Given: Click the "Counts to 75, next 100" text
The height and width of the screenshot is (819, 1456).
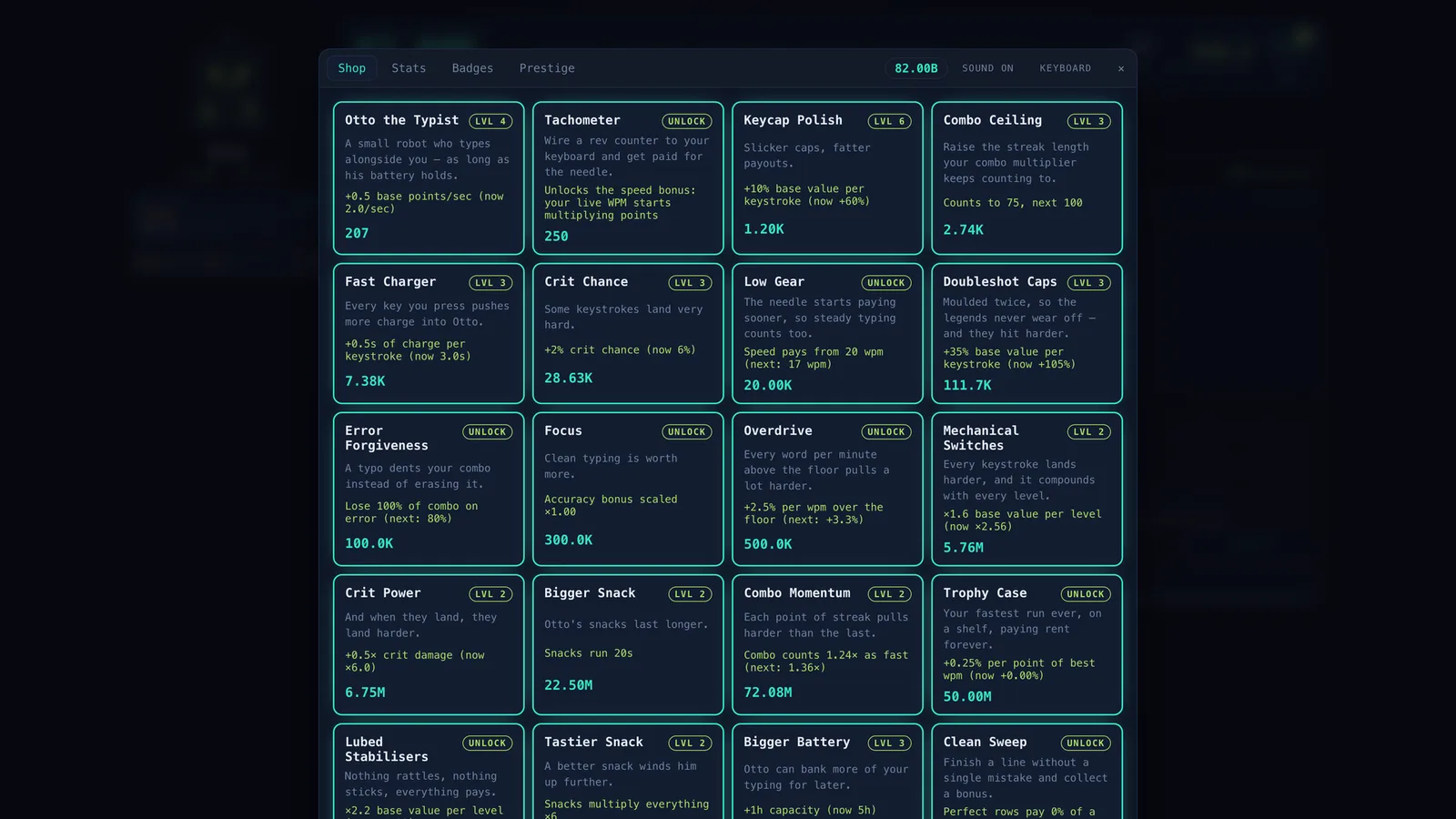Looking at the screenshot, I should (1013, 203).
